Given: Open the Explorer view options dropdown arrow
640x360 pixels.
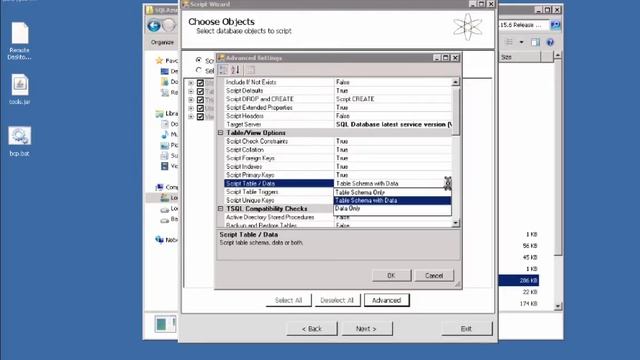Looking at the screenshot, I should click(521, 42).
